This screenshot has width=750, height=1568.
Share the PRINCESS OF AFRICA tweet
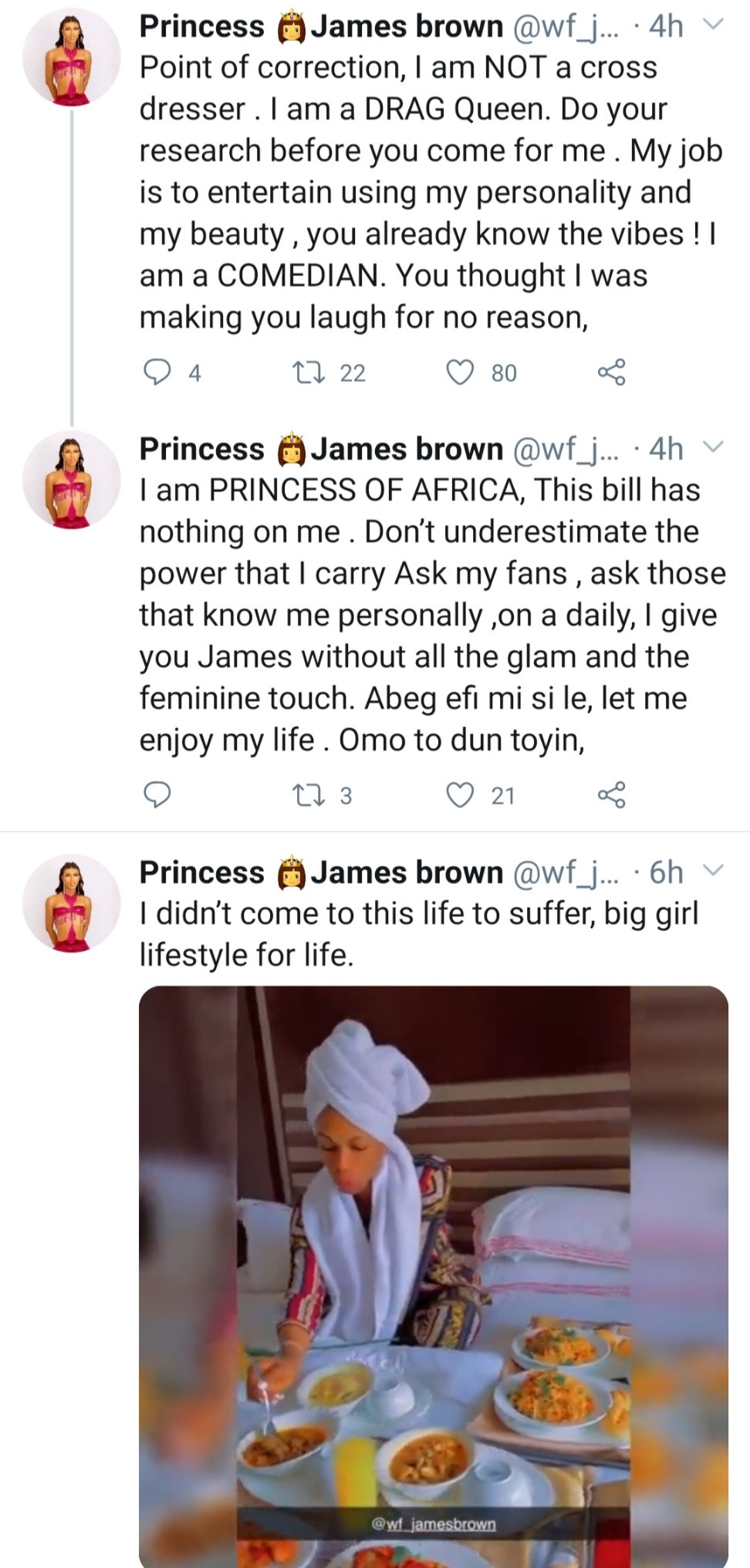(613, 793)
